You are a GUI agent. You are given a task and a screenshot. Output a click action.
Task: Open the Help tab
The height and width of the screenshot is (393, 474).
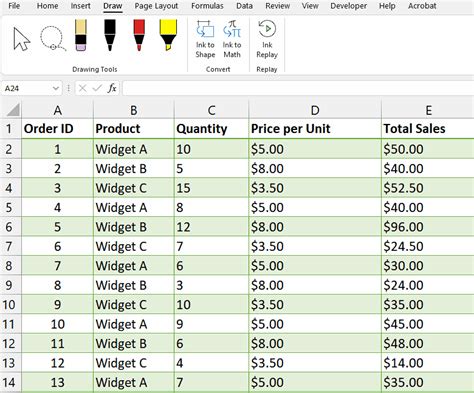pos(387,6)
